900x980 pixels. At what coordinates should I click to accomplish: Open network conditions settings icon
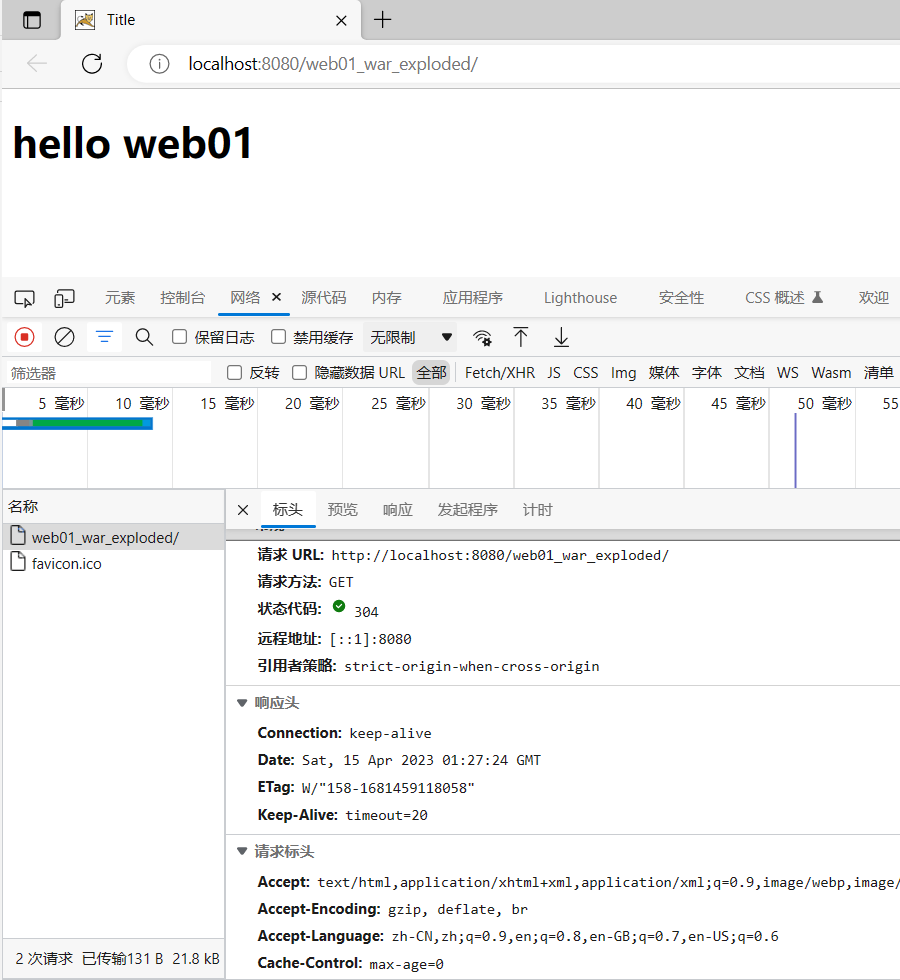point(483,337)
